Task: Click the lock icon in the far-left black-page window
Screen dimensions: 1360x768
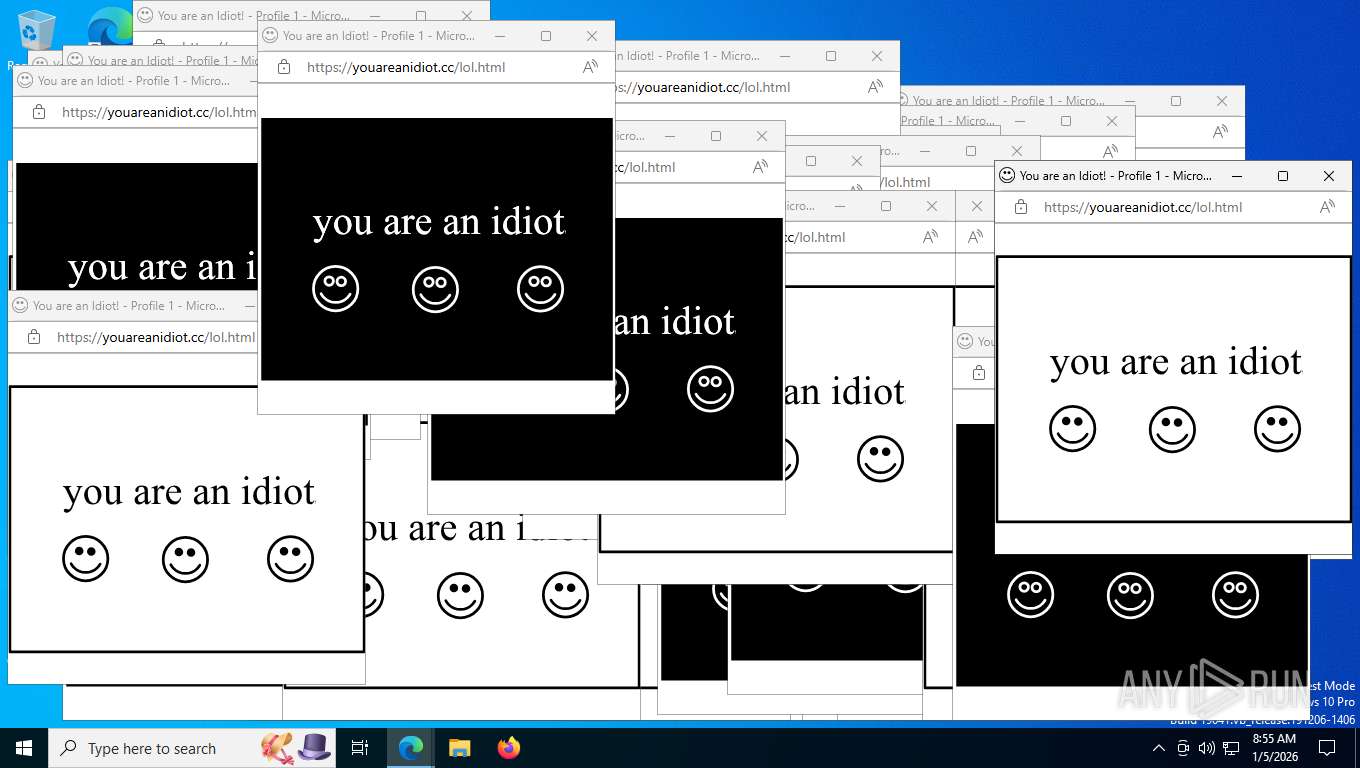Action: point(39,112)
